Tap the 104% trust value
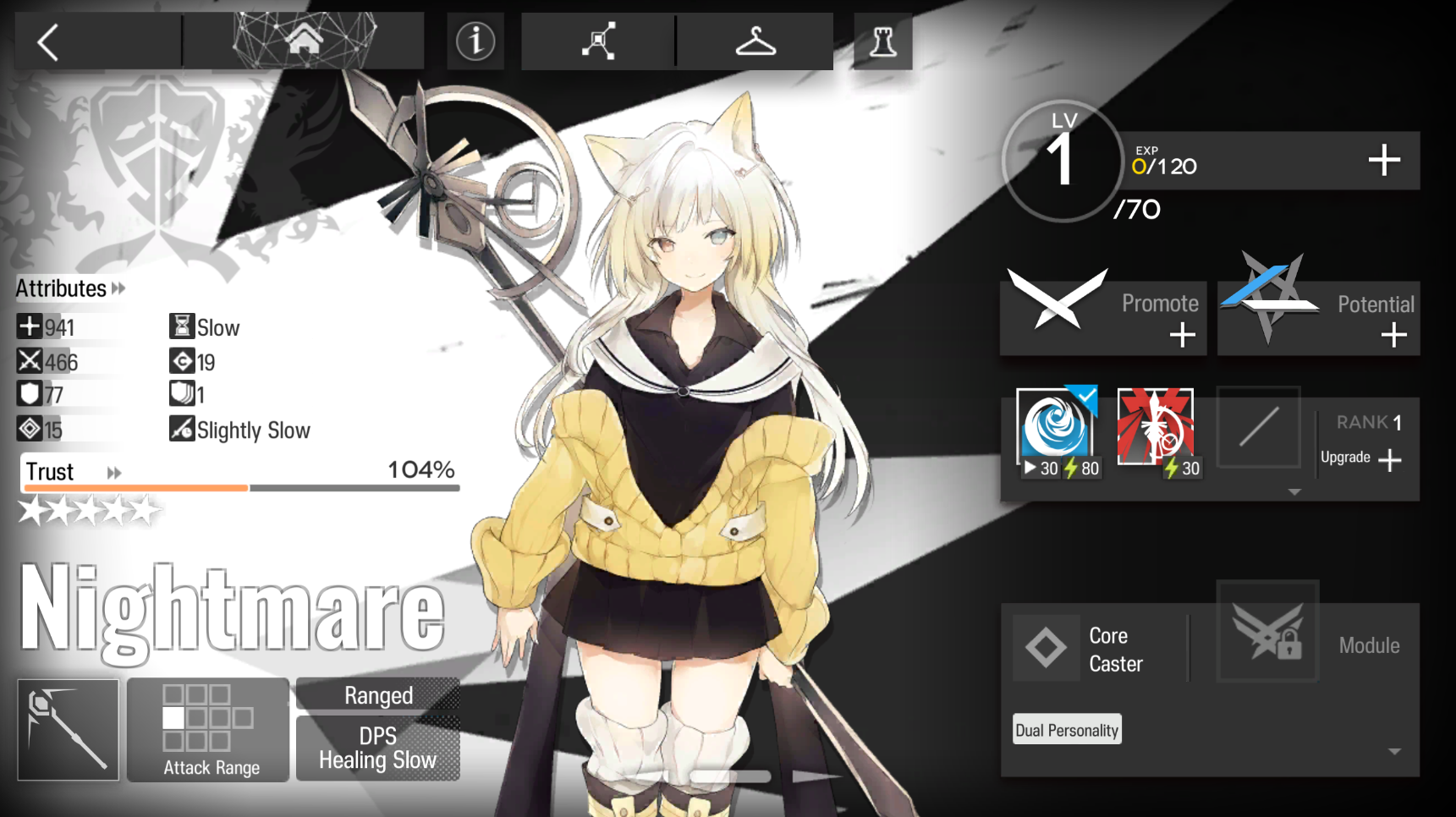Viewport: 1456px width, 817px height. coord(421,469)
